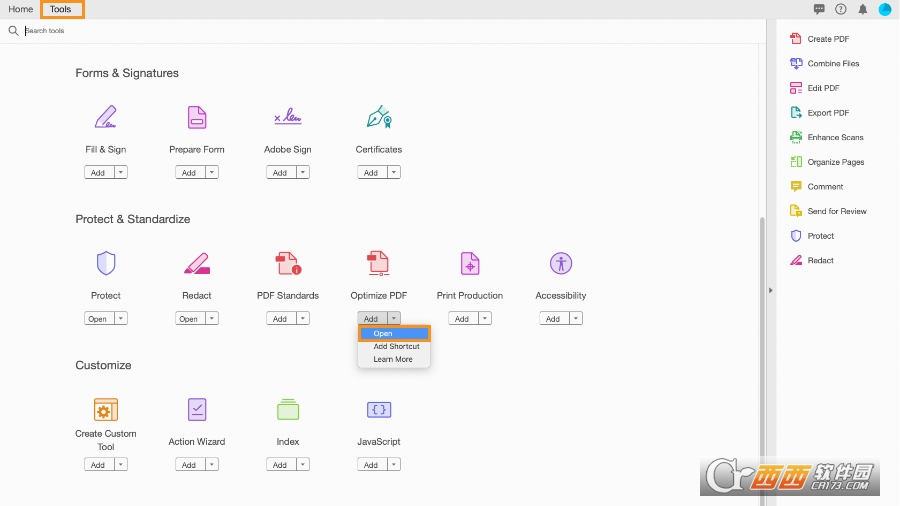Image resolution: width=900 pixels, height=506 pixels.
Task: Open Protect shortcut in right pane
Action: [812, 236]
